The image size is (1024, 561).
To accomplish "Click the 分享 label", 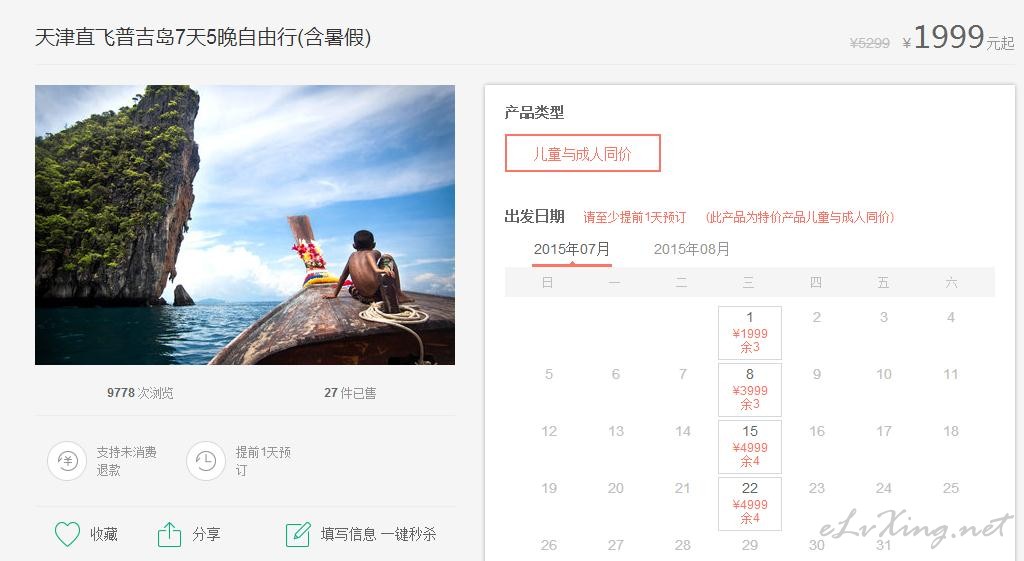I will (x=206, y=534).
